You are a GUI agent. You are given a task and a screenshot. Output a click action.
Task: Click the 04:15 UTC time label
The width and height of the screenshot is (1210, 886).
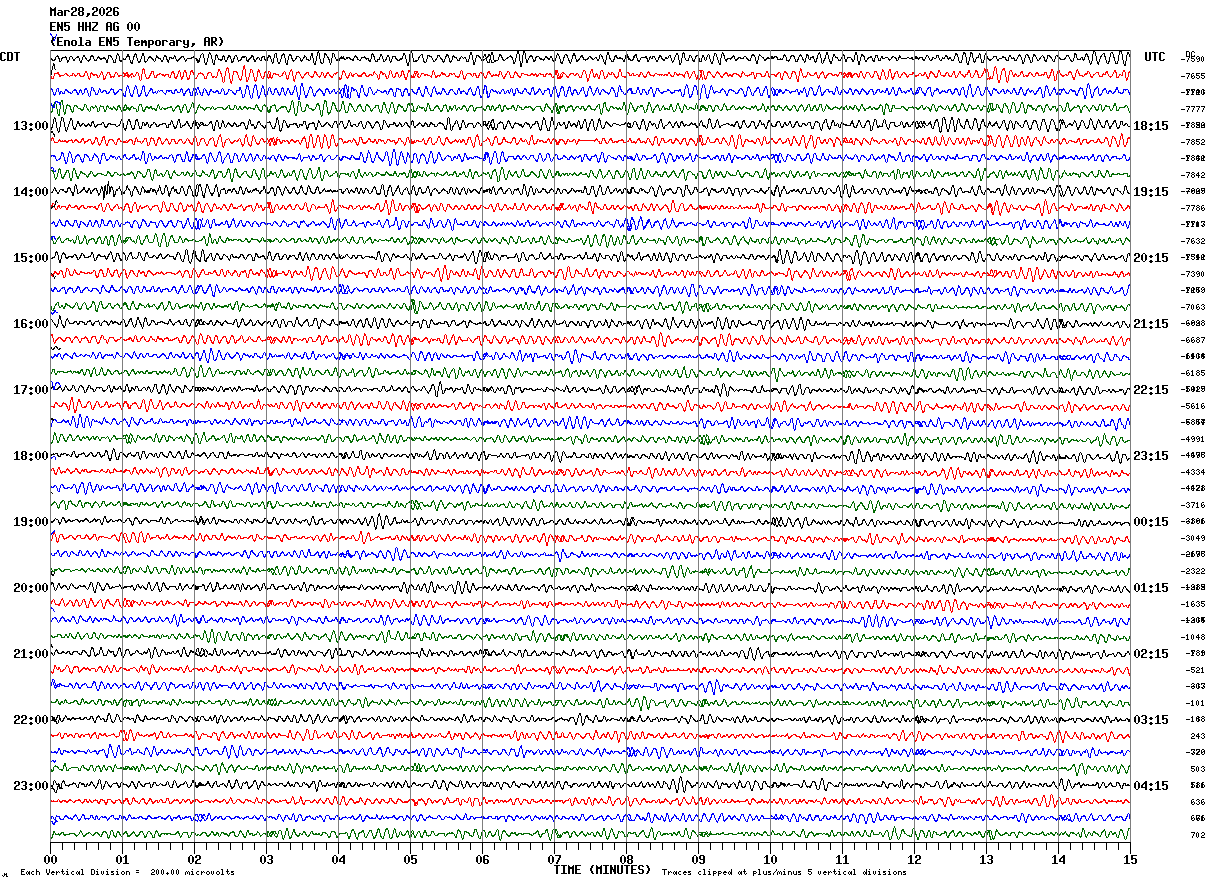point(1151,786)
